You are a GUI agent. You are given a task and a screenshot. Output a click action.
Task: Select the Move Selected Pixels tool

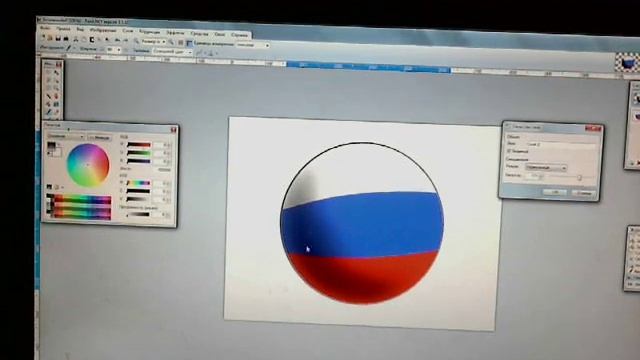[x=57, y=73]
